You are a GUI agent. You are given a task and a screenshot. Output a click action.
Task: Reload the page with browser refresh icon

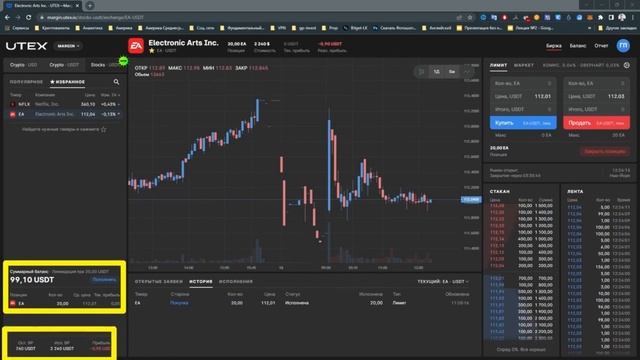(x=29, y=18)
